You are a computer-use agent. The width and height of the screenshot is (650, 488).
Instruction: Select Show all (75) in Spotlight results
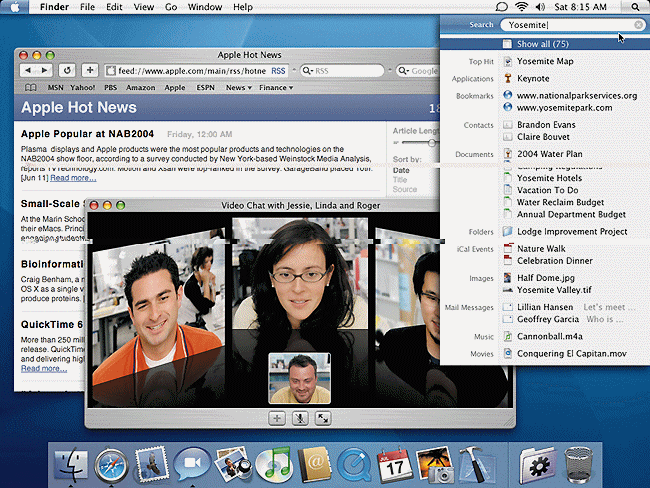(x=542, y=44)
